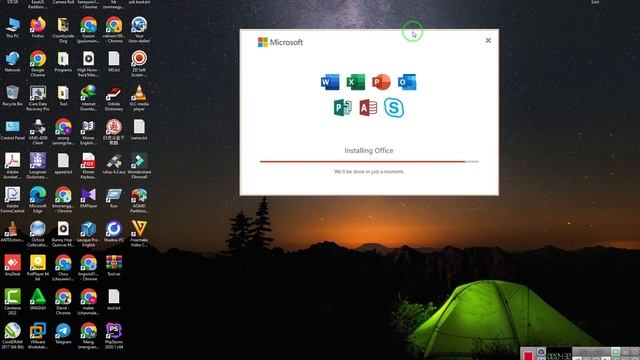This screenshot has height=360, width=640.
Task: Select the CorelDRAW 2017 shortcut
Action: point(13,336)
